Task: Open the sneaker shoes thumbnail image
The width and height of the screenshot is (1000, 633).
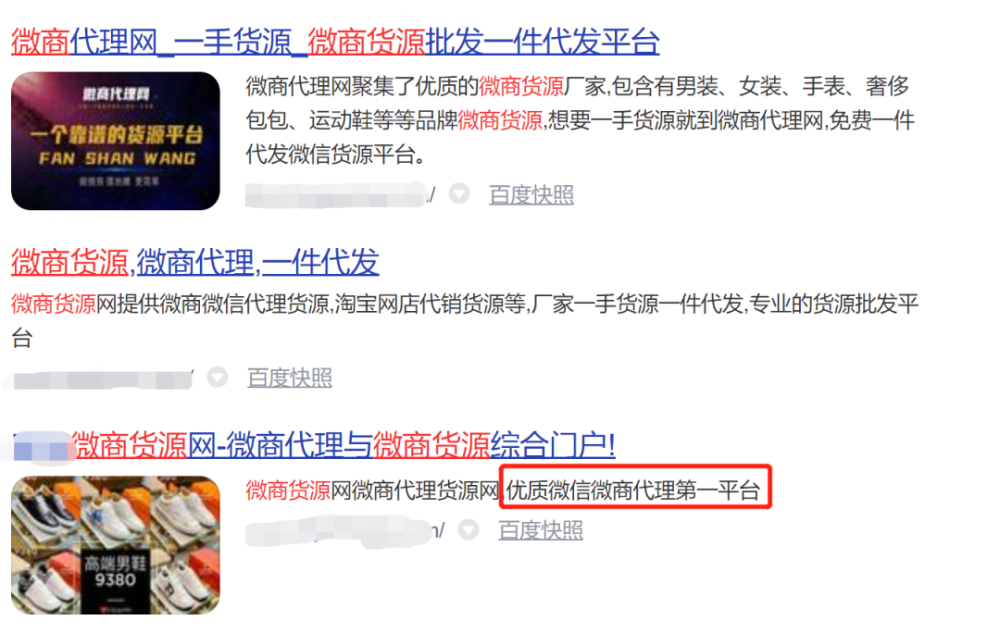Action: (x=115, y=546)
